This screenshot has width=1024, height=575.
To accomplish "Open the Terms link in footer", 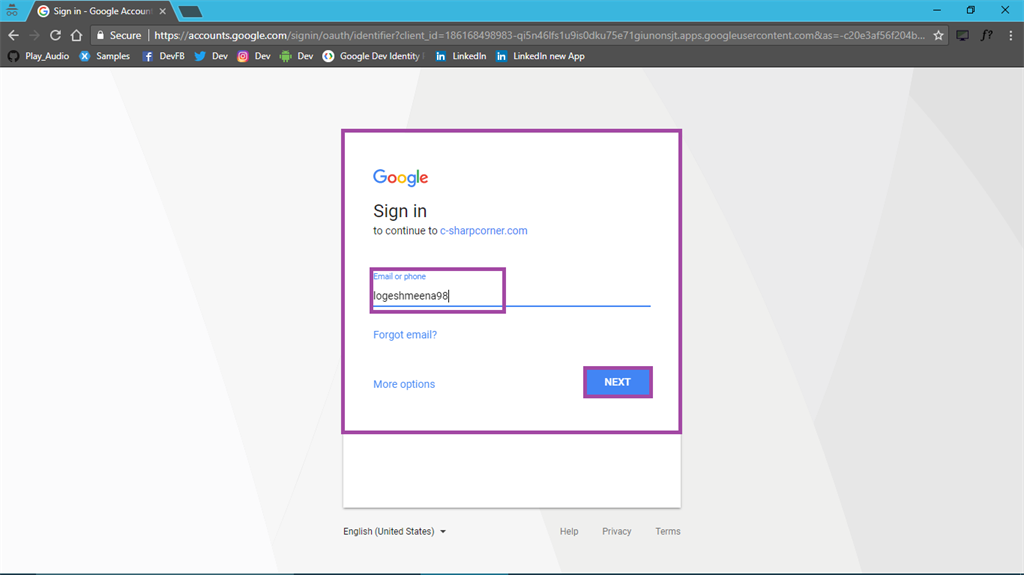I will pos(667,531).
